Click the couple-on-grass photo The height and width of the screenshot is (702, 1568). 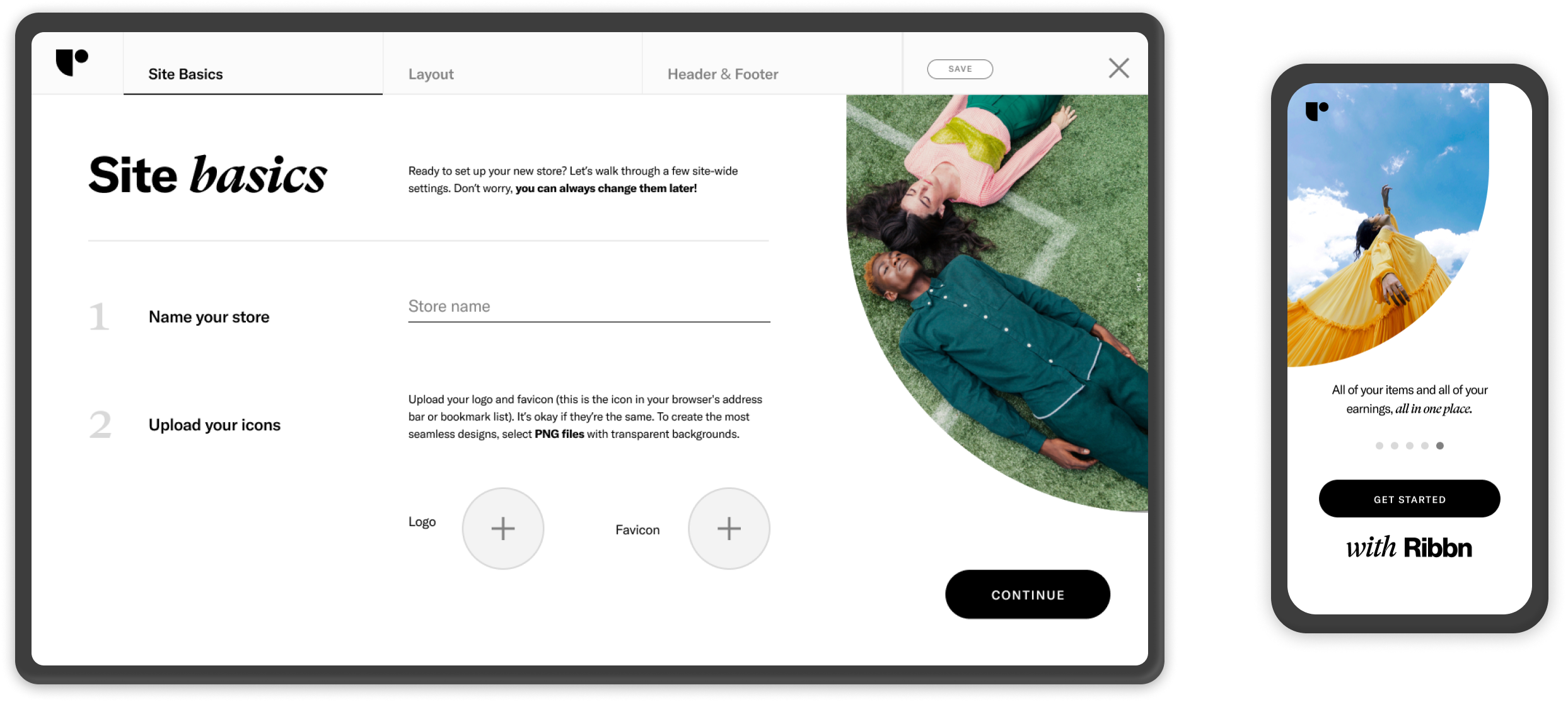pos(997,302)
